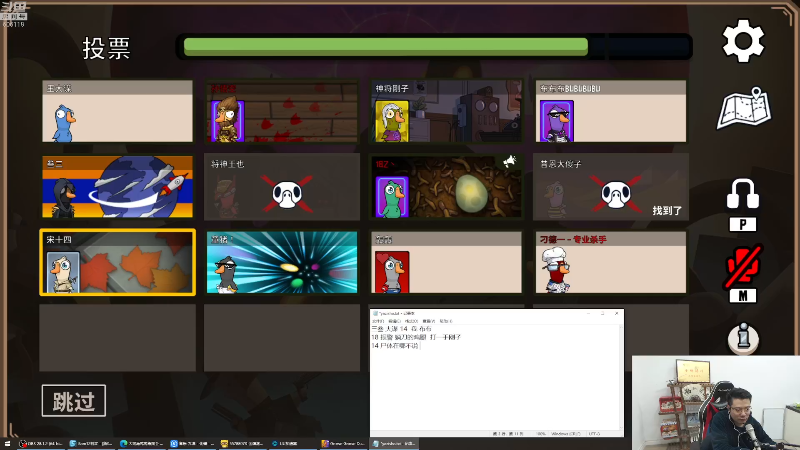Click the green goose avatar on 18Z card
Image resolution: width=800 pixels, height=450 pixels.
click(x=392, y=196)
